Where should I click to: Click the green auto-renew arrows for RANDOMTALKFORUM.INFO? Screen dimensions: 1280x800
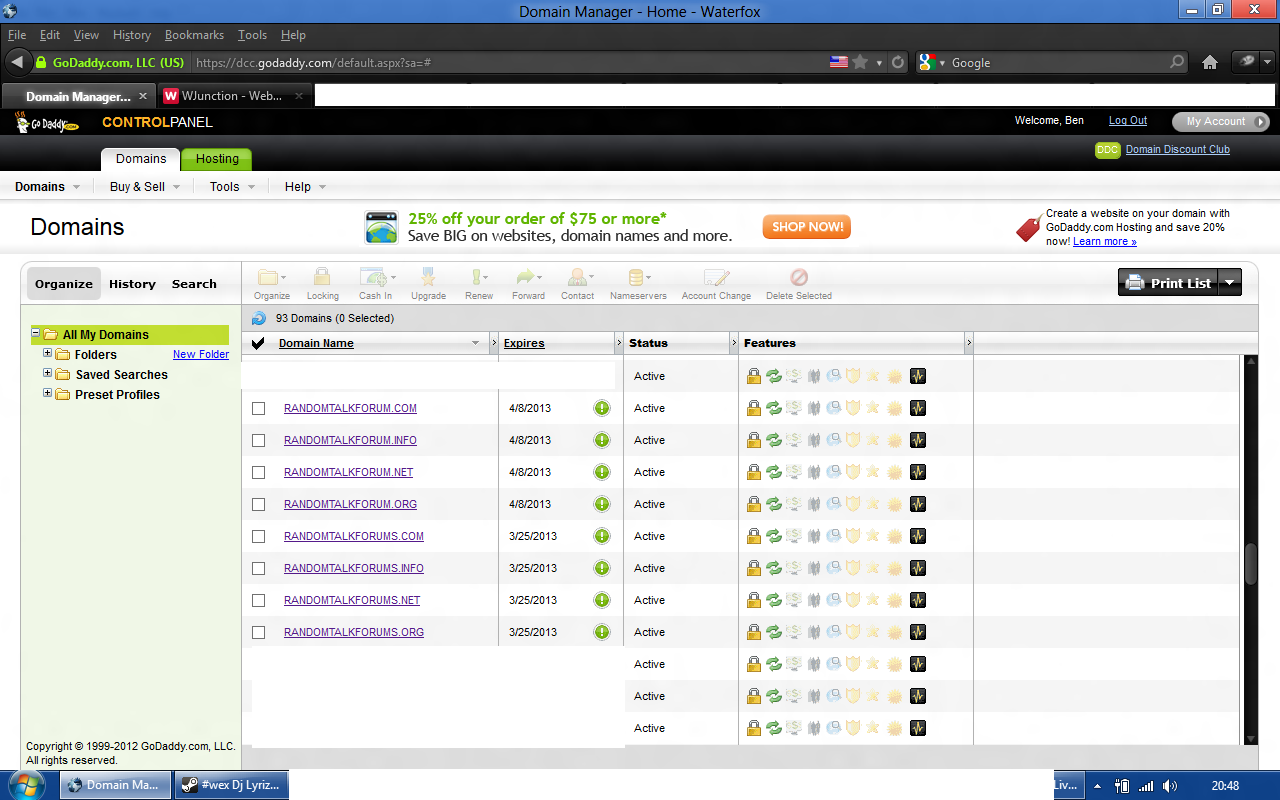[774, 440]
